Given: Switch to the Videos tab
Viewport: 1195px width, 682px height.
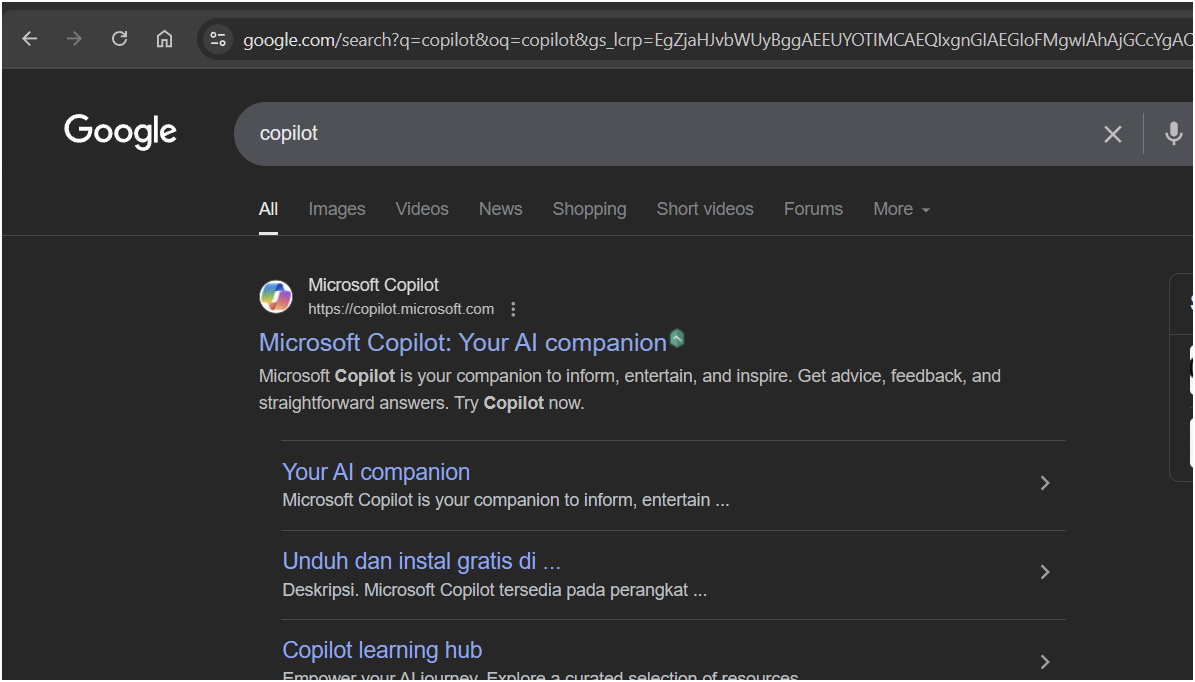Looking at the screenshot, I should (422, 209).
